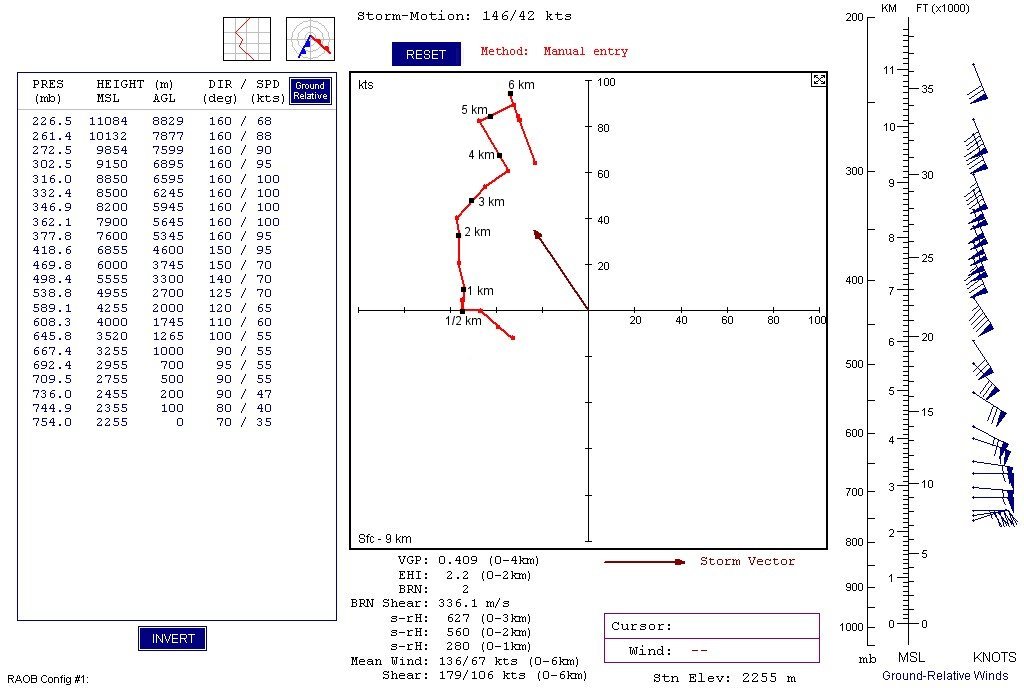Click the RESET button

426,54
